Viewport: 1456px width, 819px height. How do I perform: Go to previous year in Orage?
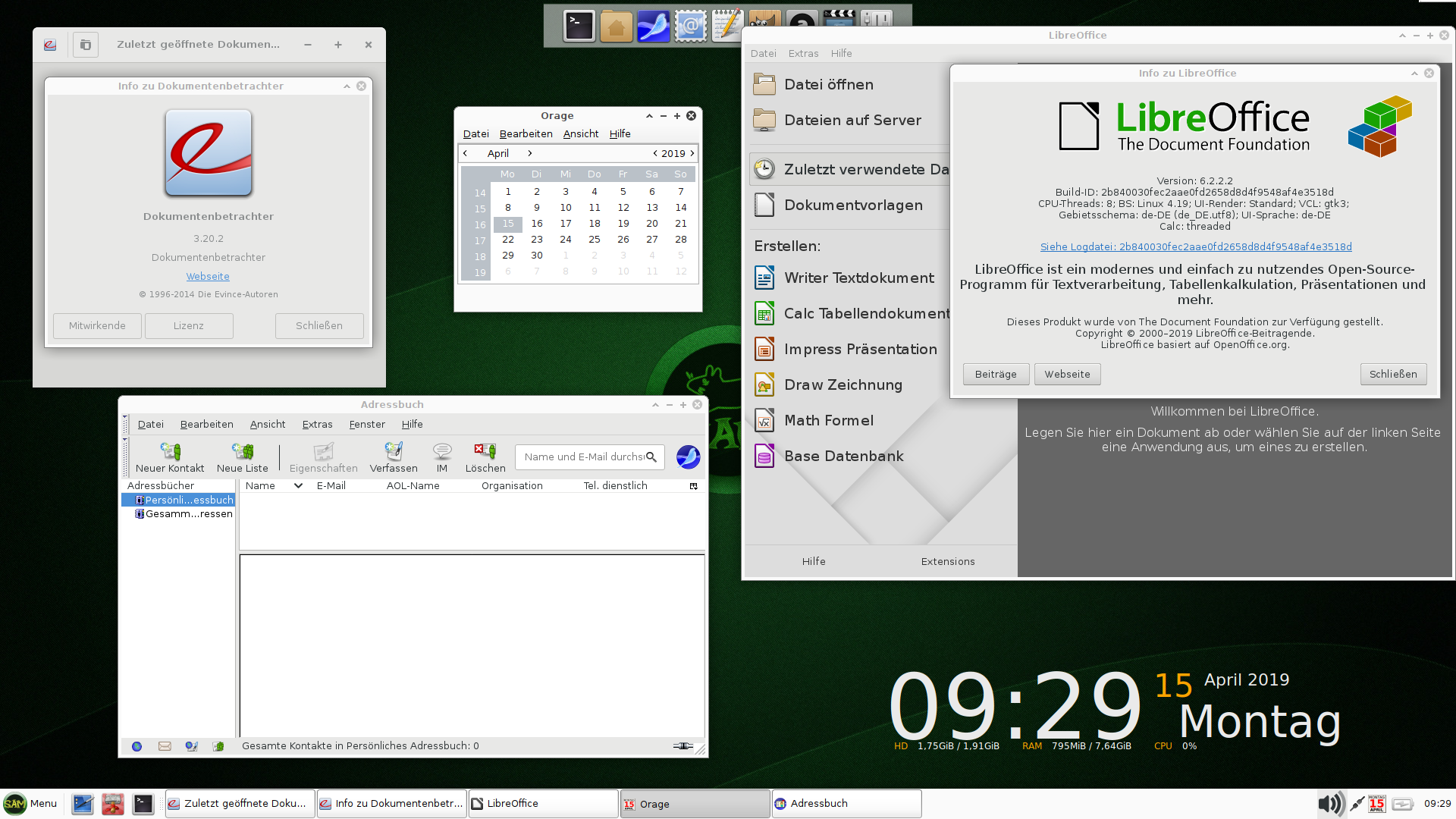(x=655, y=153)
